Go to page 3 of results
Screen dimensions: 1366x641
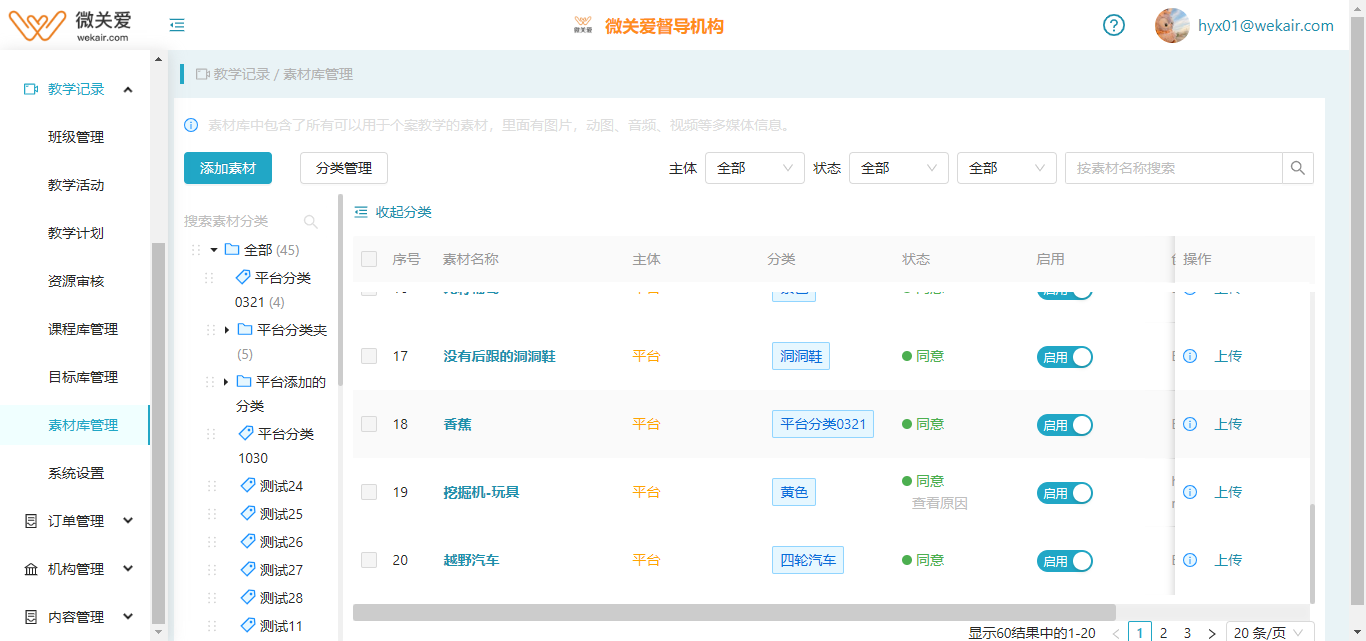pyautogui.click(x=1188, y=633)
